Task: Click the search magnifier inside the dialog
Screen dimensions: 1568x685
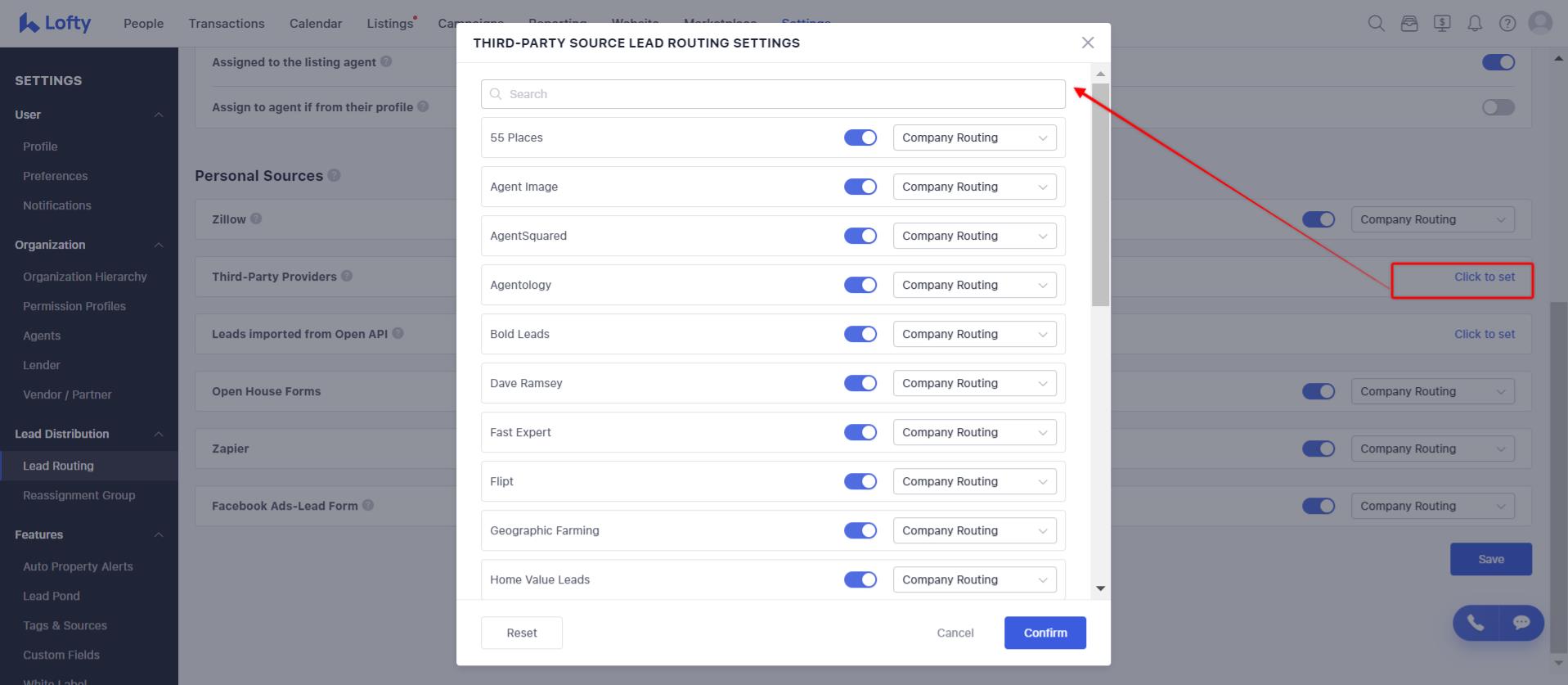Action: click(496, 94)
